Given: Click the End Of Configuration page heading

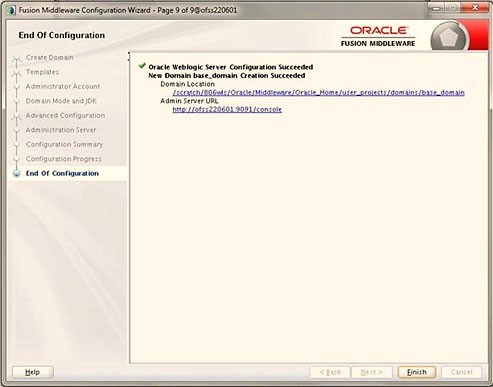Looking at the screenshot, I should 62,35.
